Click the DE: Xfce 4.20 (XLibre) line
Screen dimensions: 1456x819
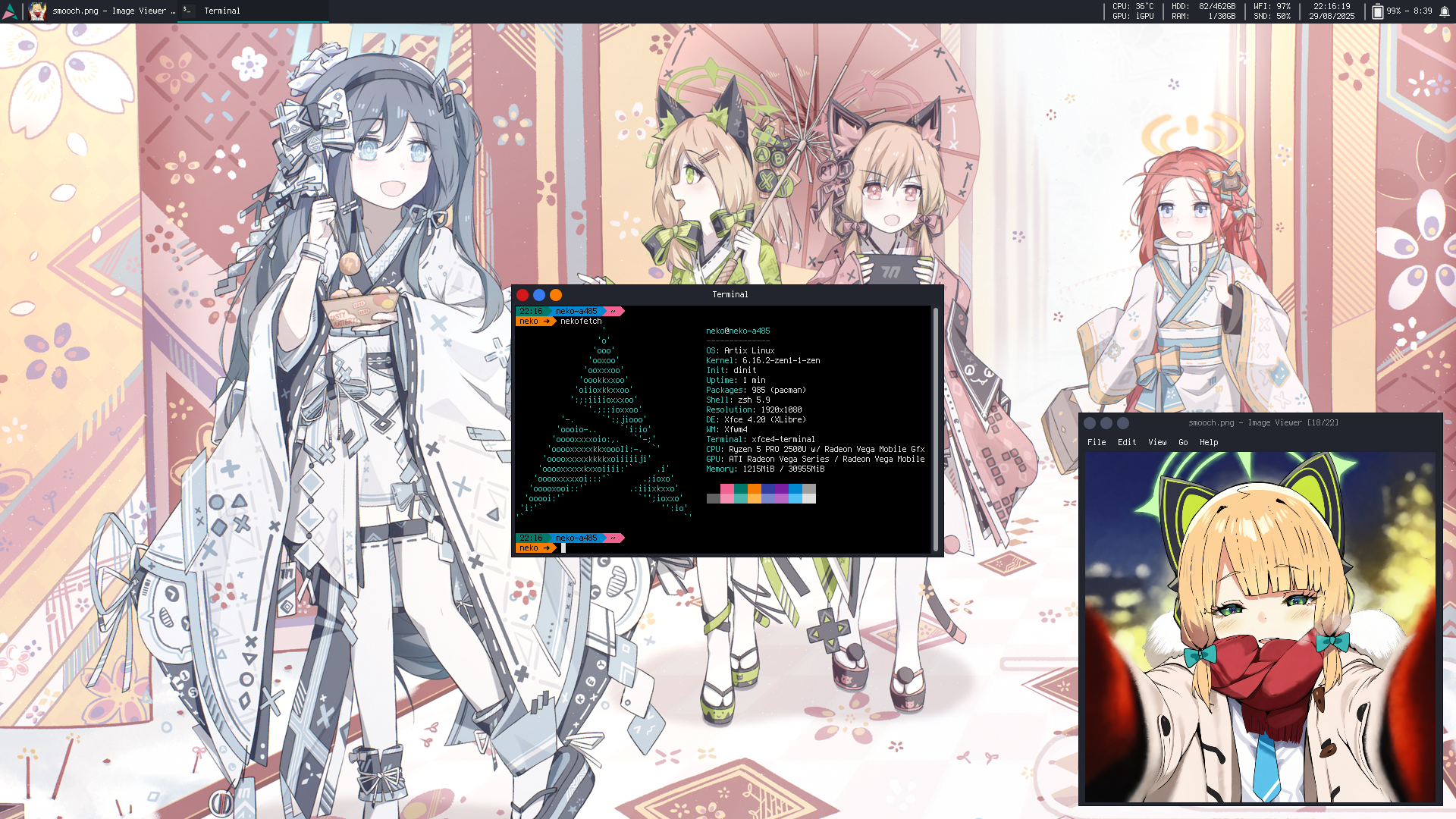coord(756,420)
